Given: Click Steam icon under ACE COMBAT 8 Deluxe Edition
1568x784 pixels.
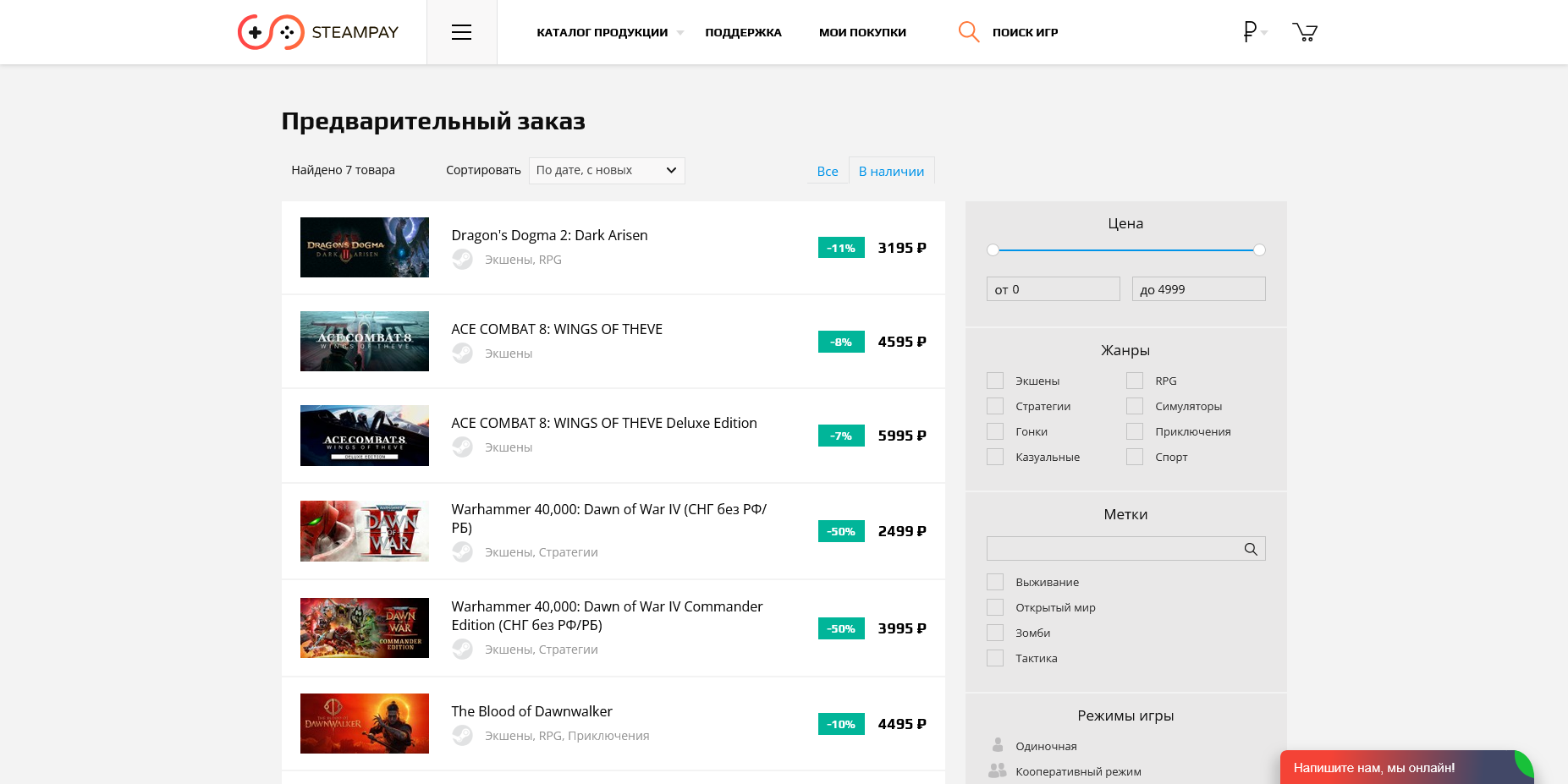Looking at the screenshot, I should [462, 447].
